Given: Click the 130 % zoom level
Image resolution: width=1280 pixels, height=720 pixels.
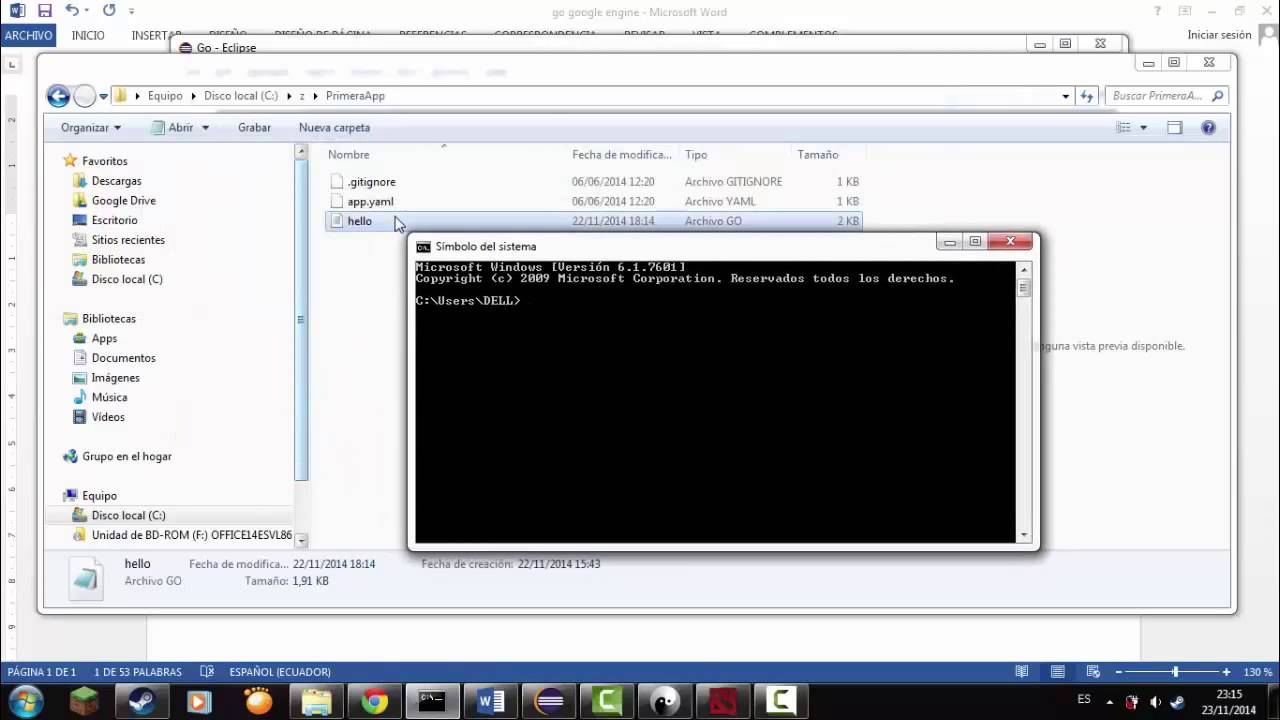Looking at the screenshot, I should coord(1258,672).
